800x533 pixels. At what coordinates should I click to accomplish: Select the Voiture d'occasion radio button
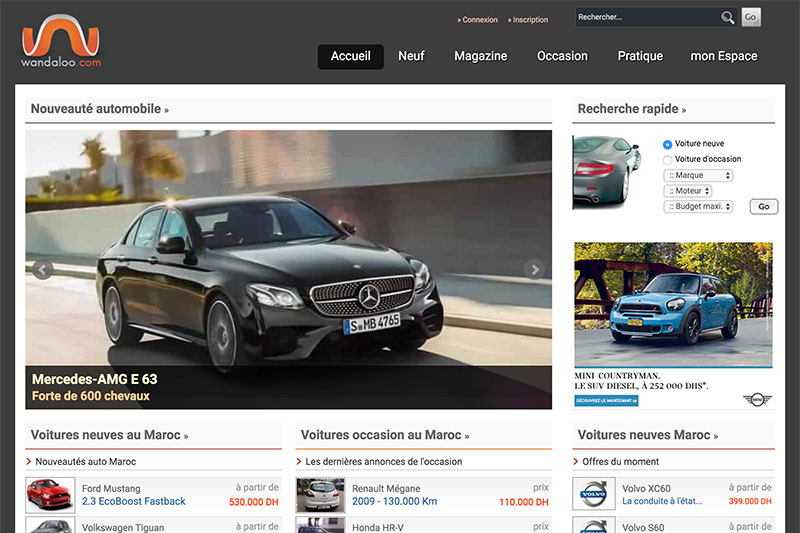(667, 160)
